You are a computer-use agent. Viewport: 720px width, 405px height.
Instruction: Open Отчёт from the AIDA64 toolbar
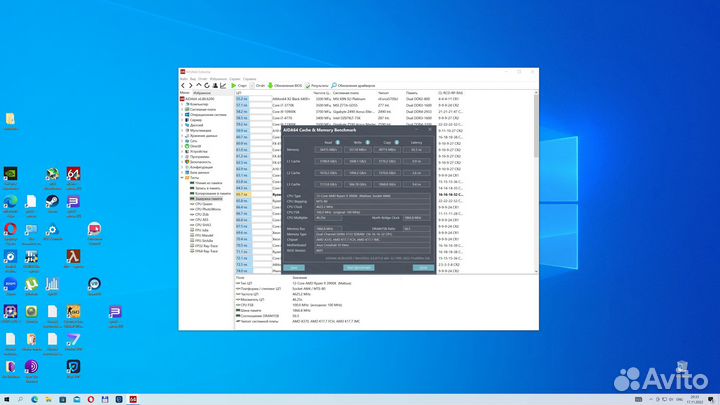point(258,85)
